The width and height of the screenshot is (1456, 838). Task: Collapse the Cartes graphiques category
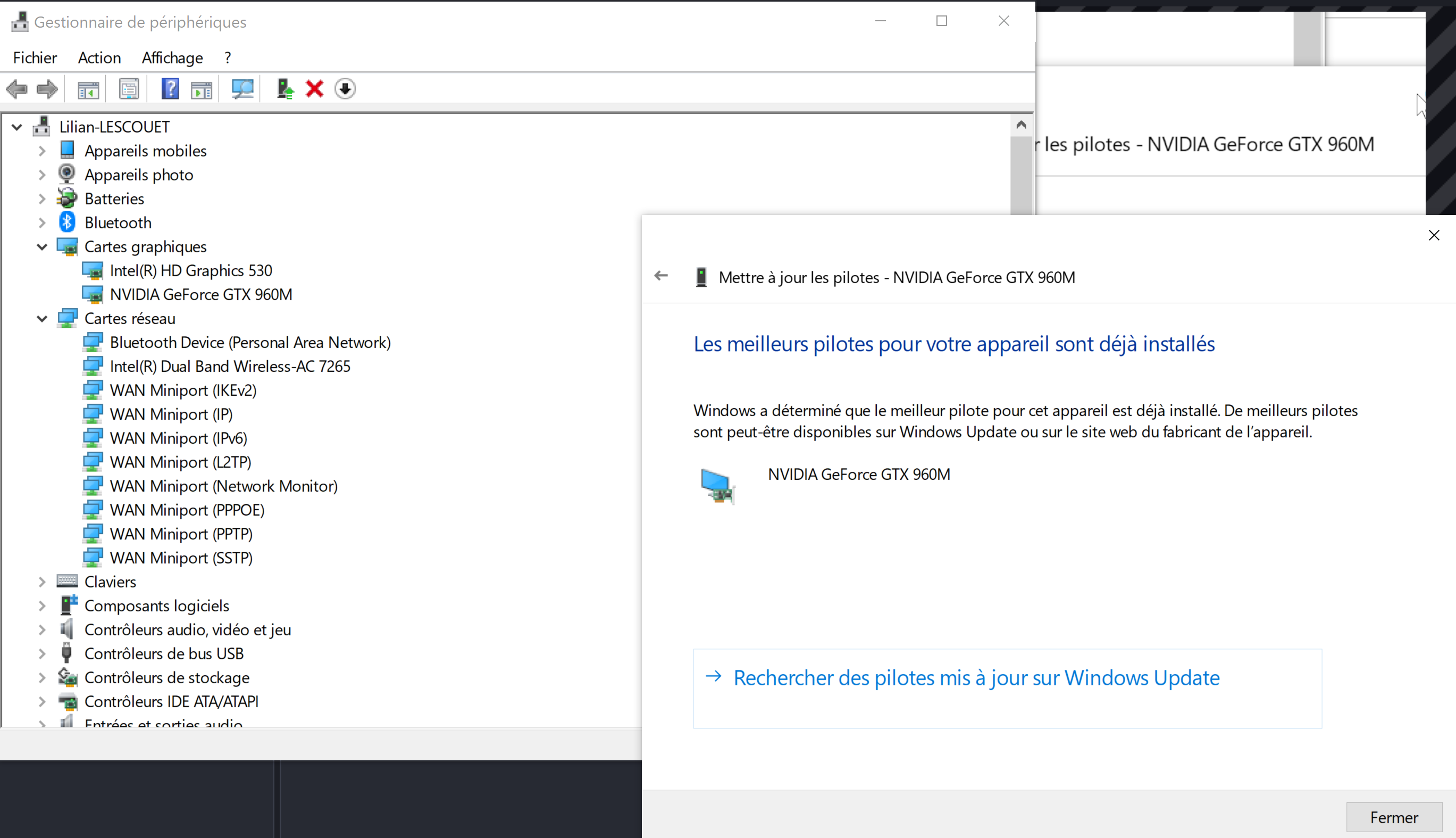point(42,247)
